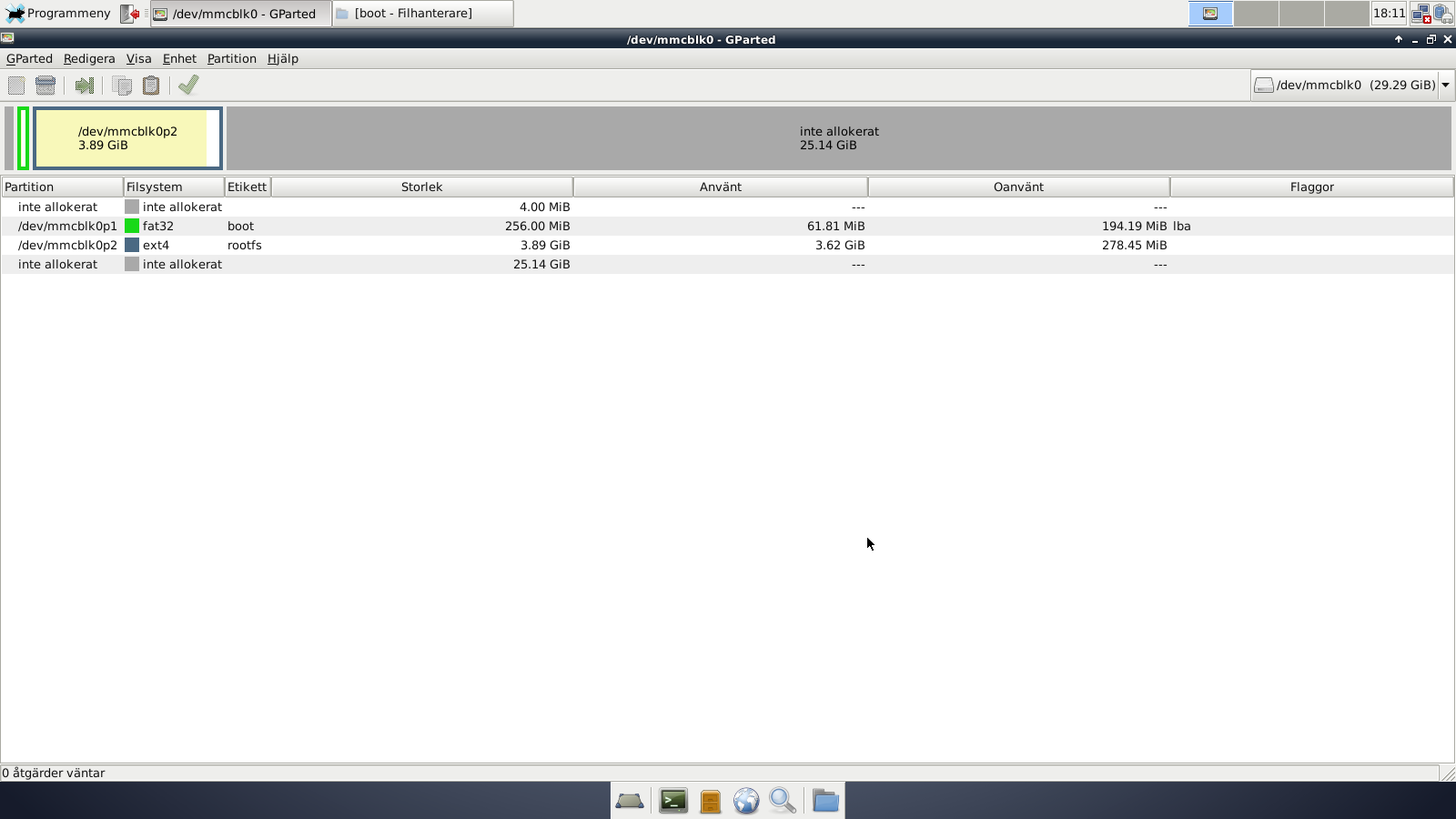Screen dimensions: 1456x819
Task: Sort by the Oanvänt column header
Action: click(1018, 187)
